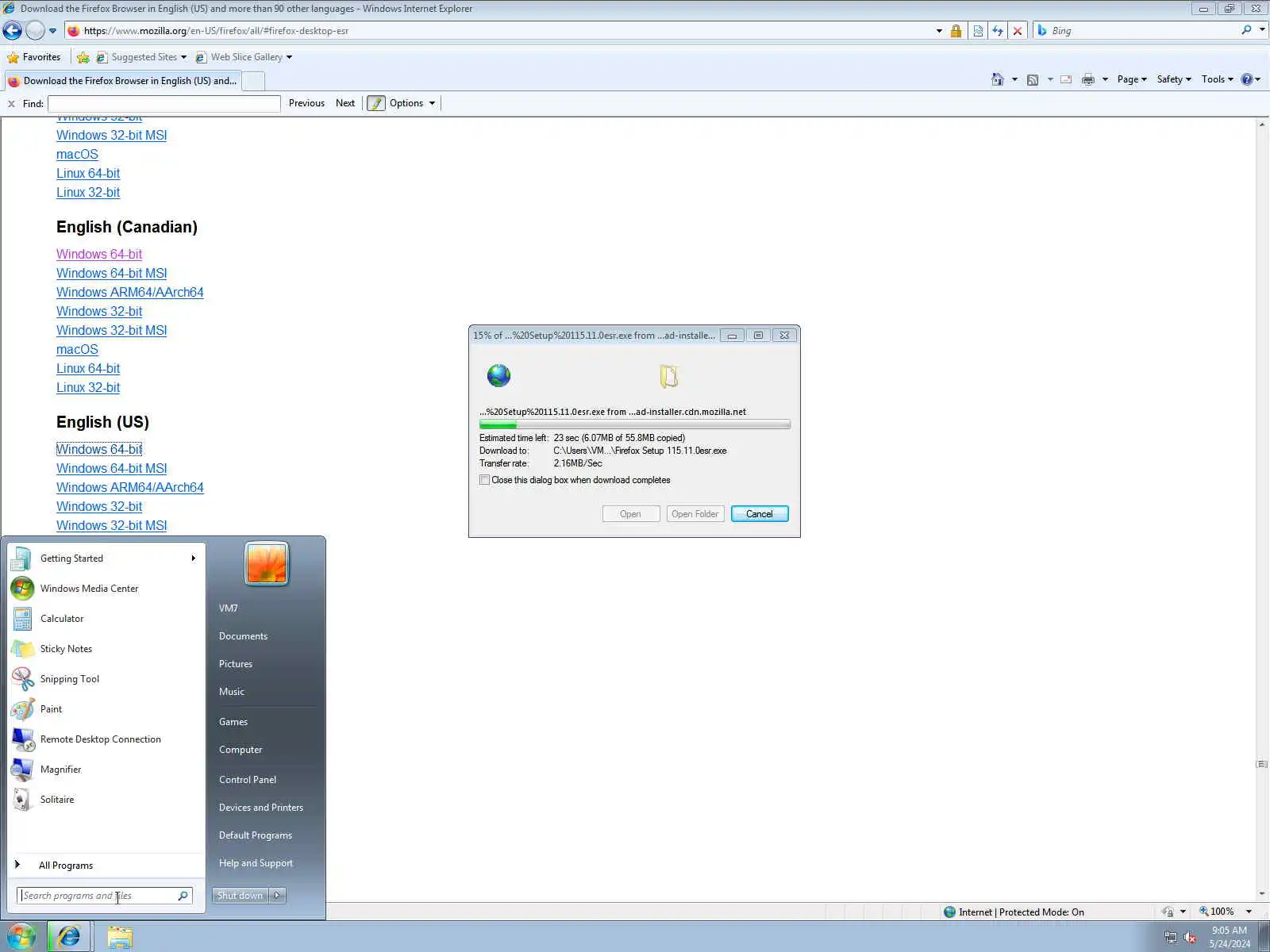
Task: Toggle the highlight matches button in Find bar
Action: point(376,104)
